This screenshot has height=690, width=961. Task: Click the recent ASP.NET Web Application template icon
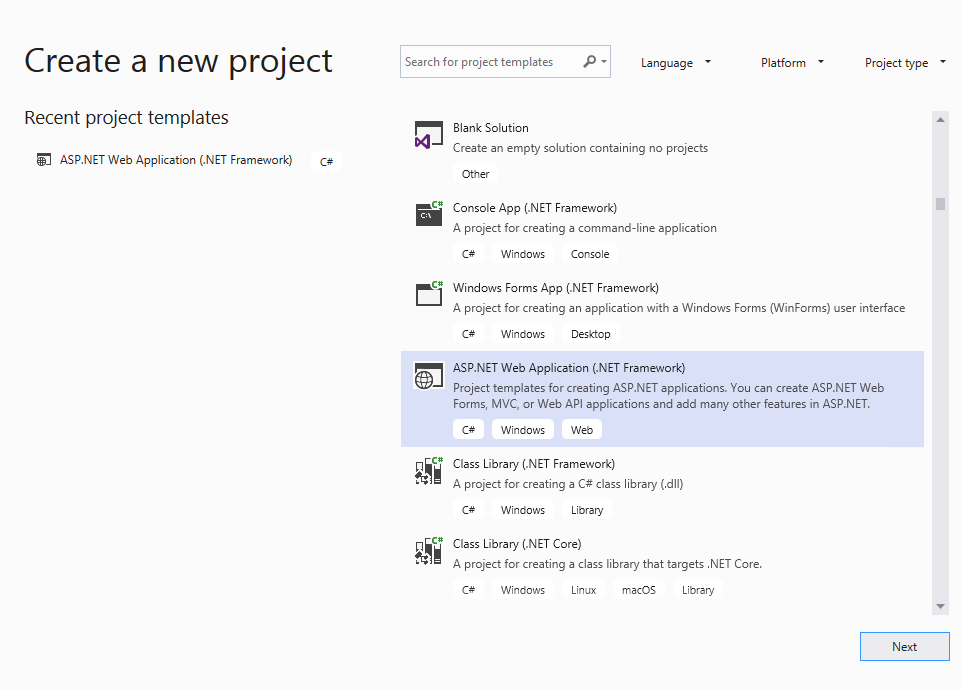coord(43,160)
